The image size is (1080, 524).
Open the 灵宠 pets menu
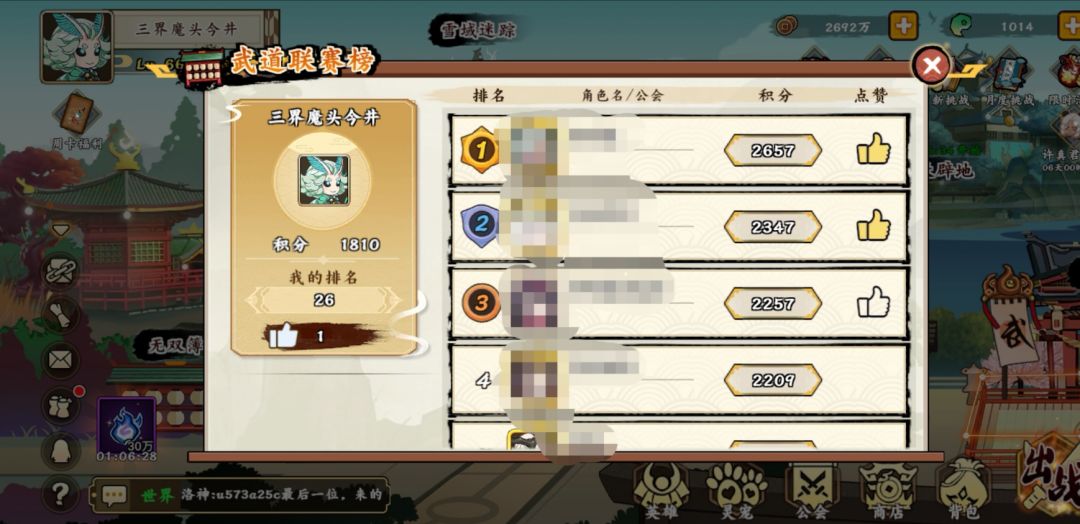[x=736, y=490]
